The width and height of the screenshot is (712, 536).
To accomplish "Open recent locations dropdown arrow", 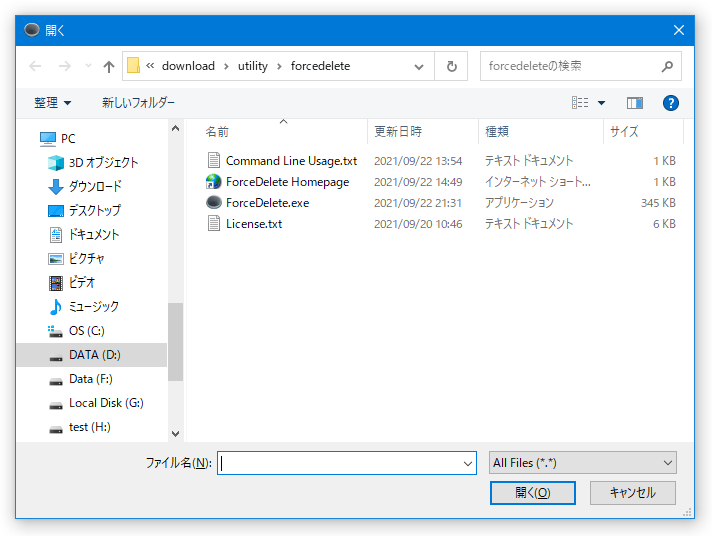I will click(x=88, y=66).
